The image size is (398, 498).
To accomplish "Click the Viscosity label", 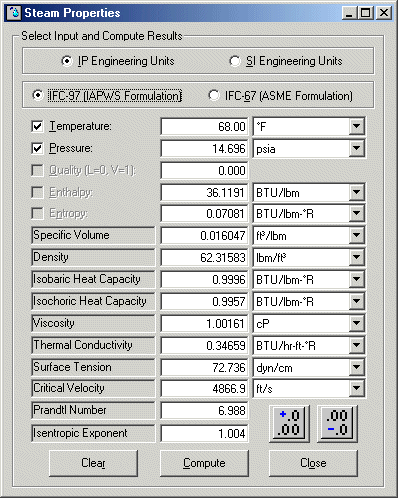I will coord(93,323).
